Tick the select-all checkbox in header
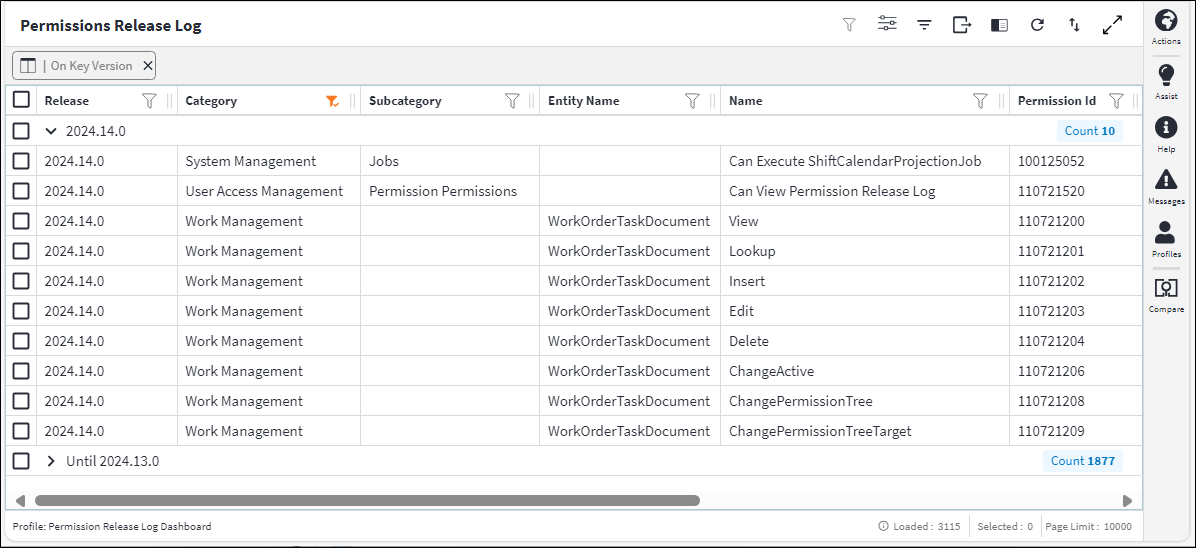The height and width of the screenshot is (548, 1196). (x=21, y=100)
